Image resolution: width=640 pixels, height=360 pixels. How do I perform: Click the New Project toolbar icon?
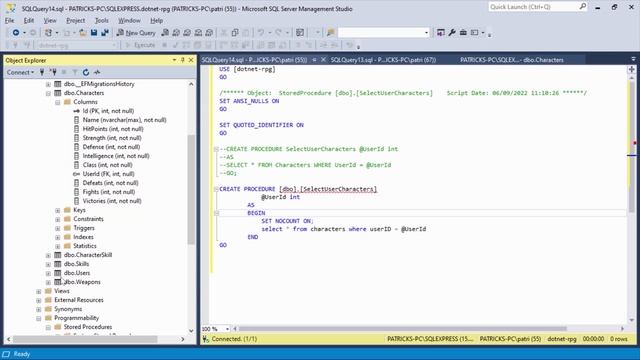tap(48, 33)
